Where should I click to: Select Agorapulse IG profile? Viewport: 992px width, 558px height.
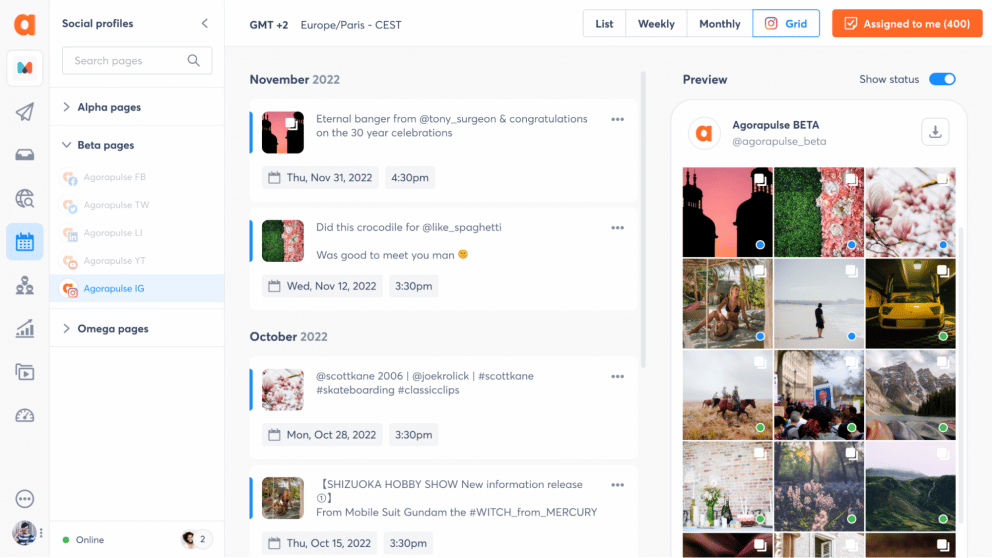[x=137, y=288]
